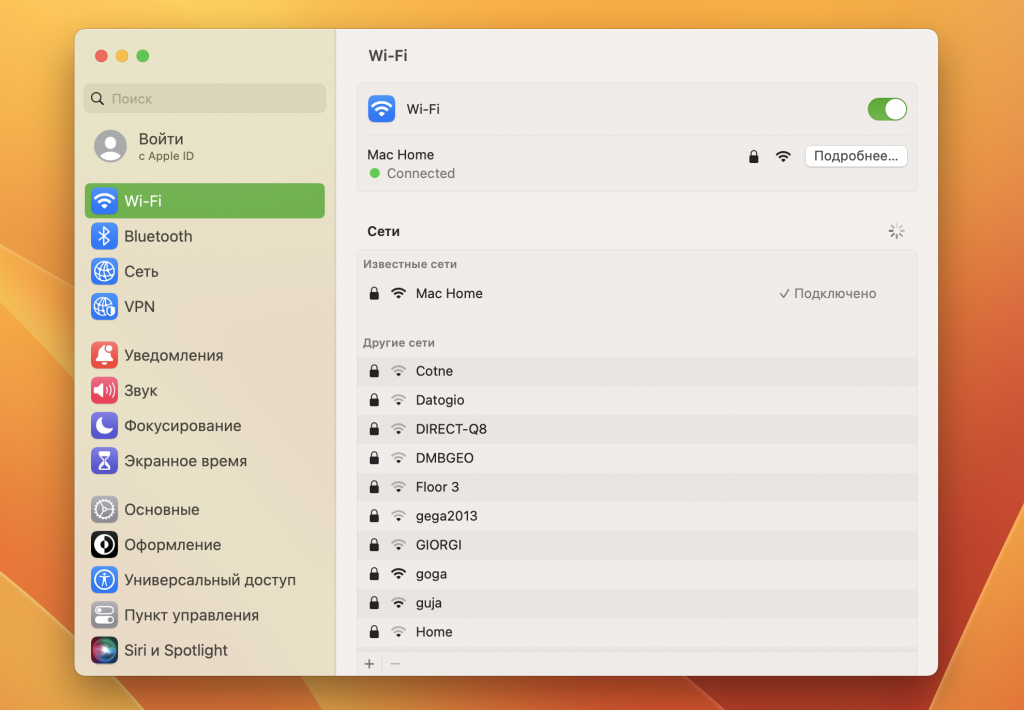
Task: Click the Bluetooth icon in sidebar
Action: (x=104, y=236)
